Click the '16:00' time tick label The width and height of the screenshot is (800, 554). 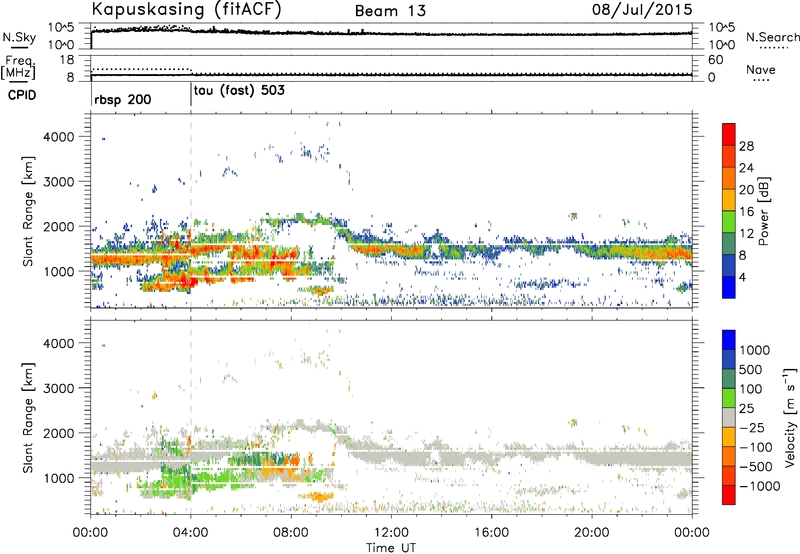(491, 533)
